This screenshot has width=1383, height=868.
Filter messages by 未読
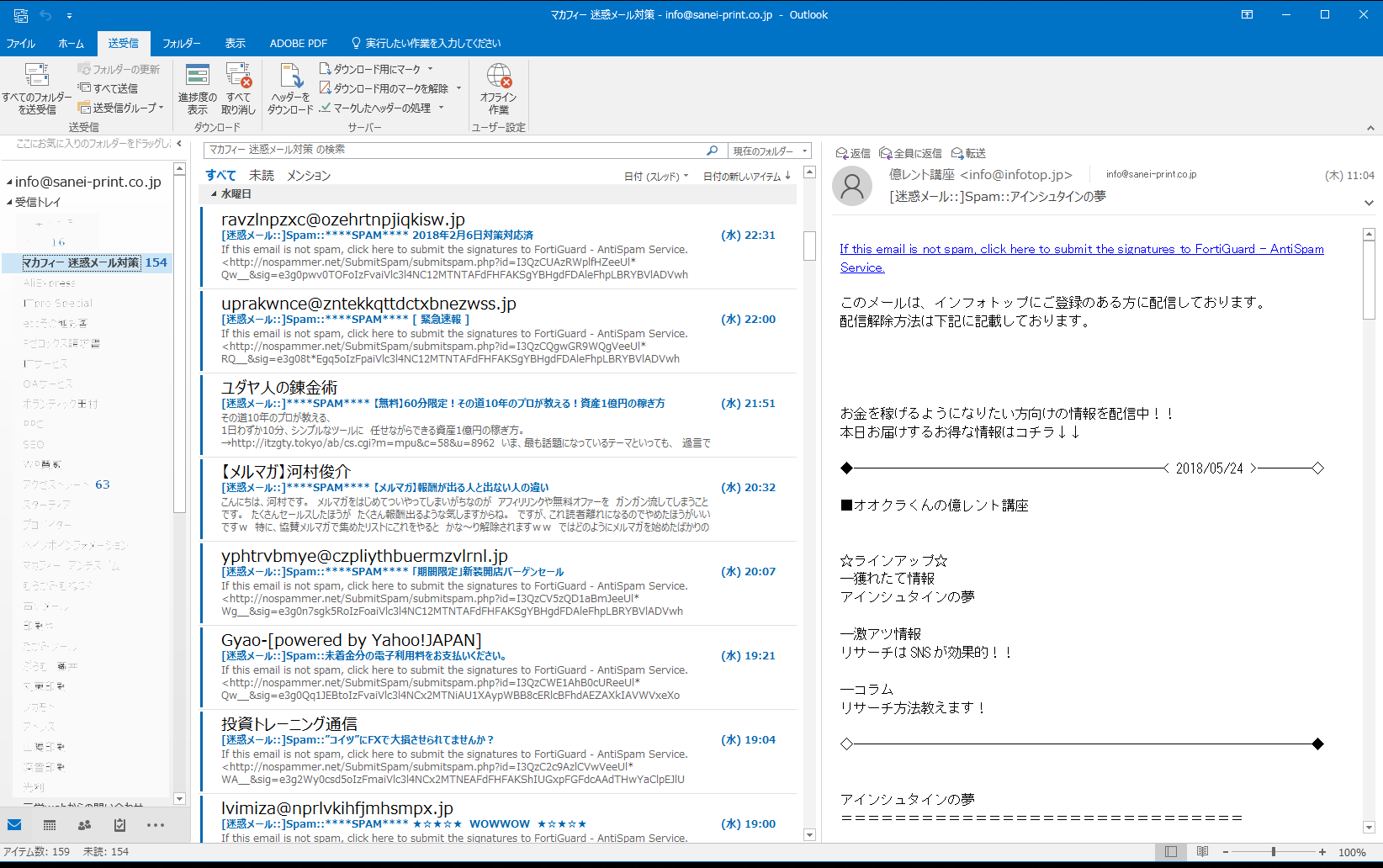click(x=262, y=175)
